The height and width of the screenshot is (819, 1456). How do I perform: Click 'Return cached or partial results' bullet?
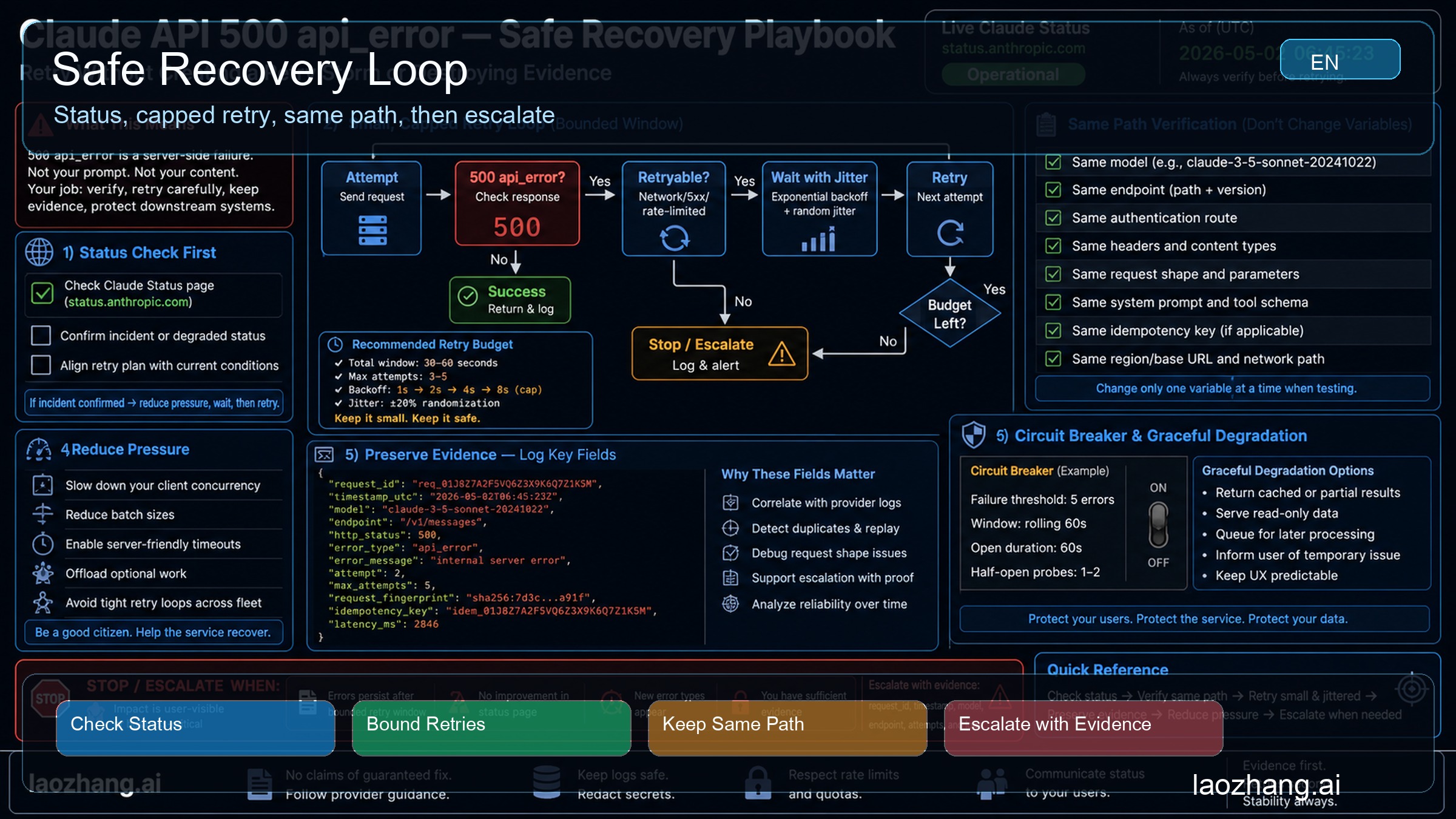tap(1307, 493)
